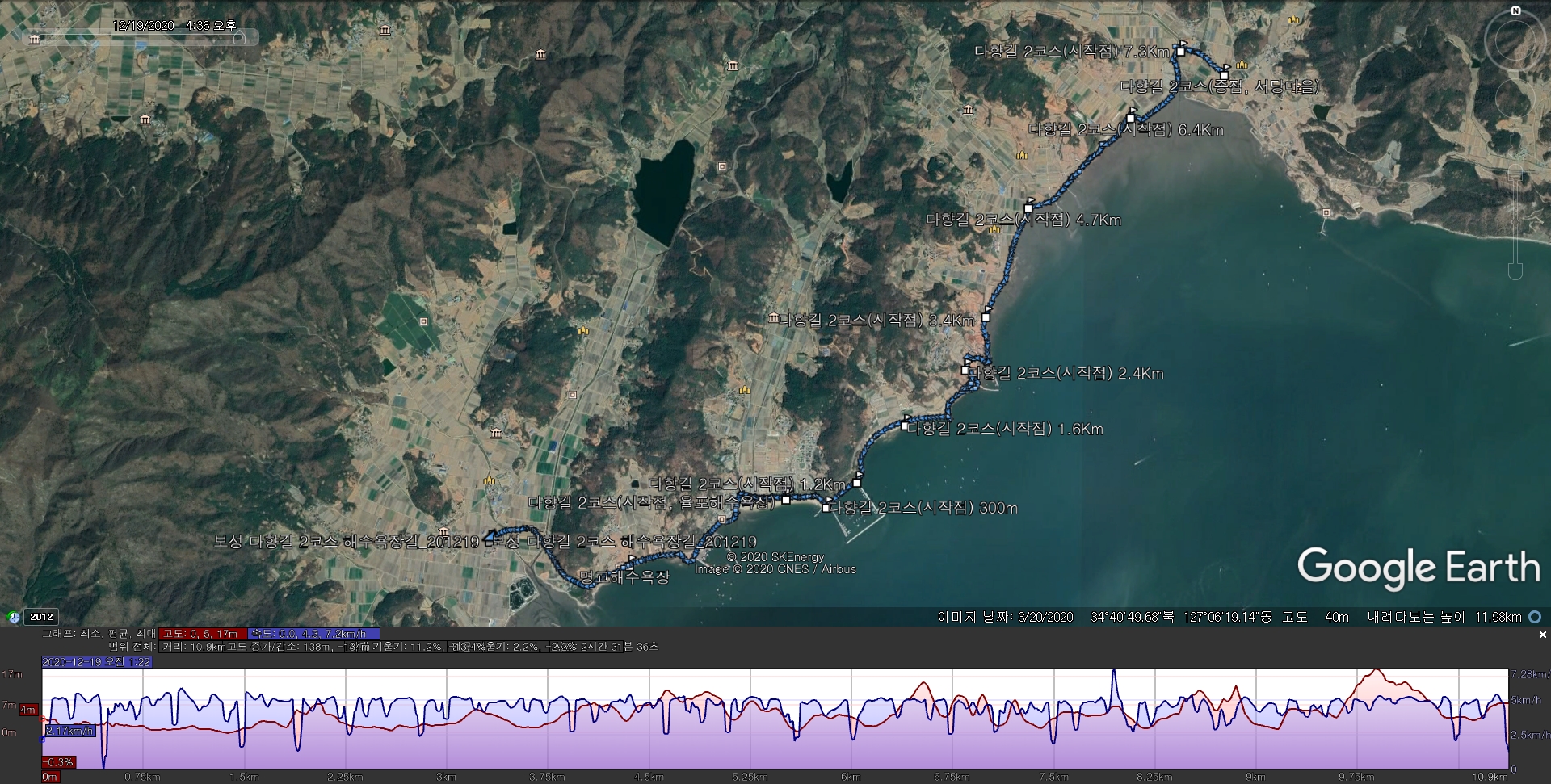Screen dimensions: 1551x784
Task: Select the 종점, 서당마을 end-point placemark
Action: [x=1225, y=75]
